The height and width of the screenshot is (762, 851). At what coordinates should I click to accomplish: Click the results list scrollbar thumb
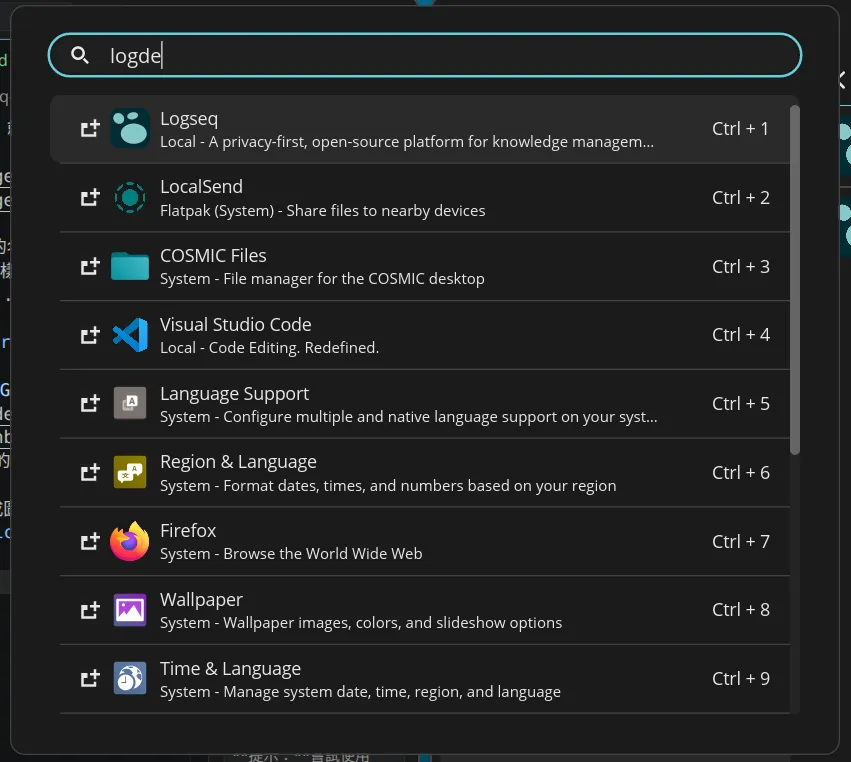[x=795, y=280]
